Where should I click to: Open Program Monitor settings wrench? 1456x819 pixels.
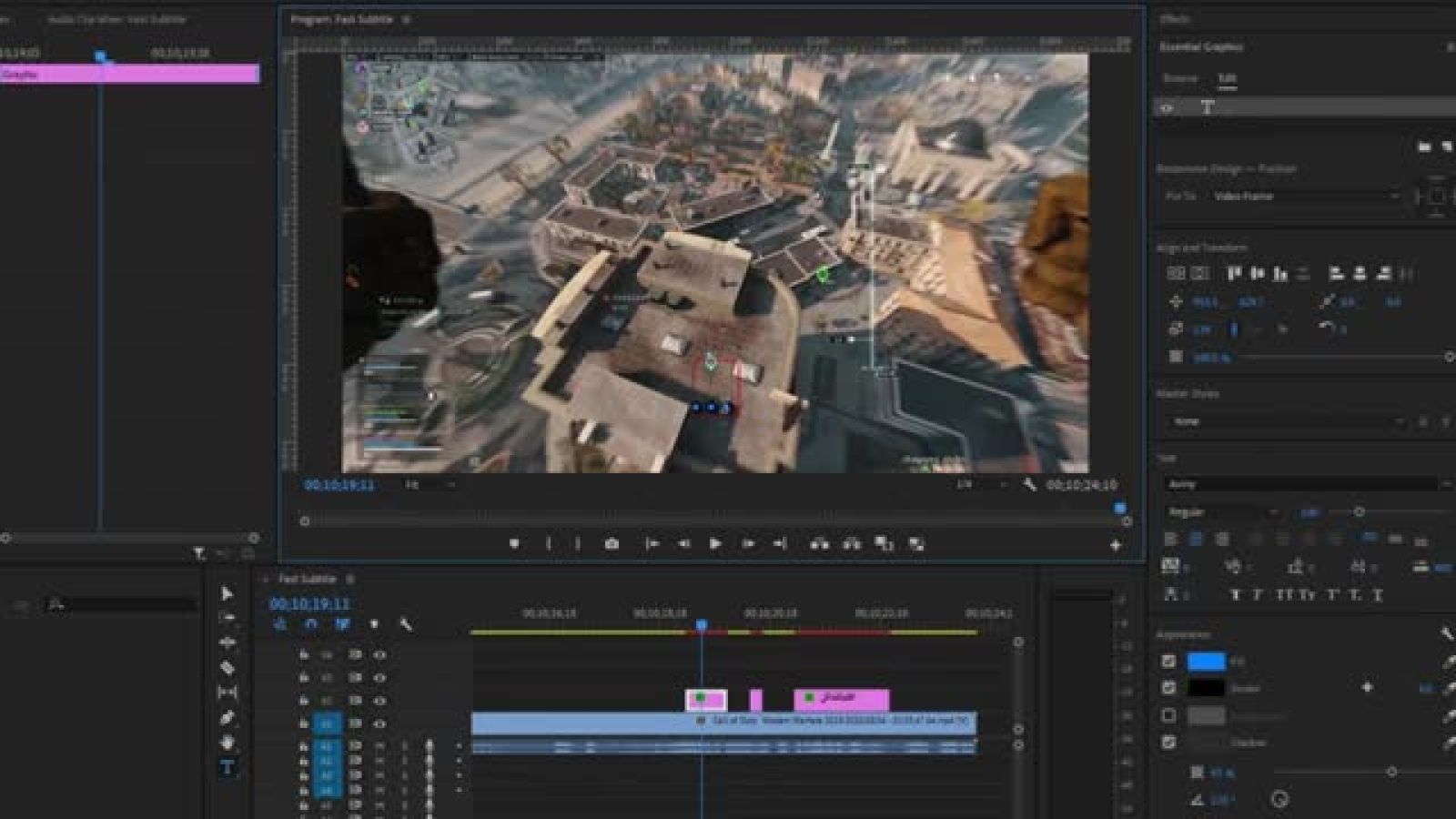(x=1029, y=485)
